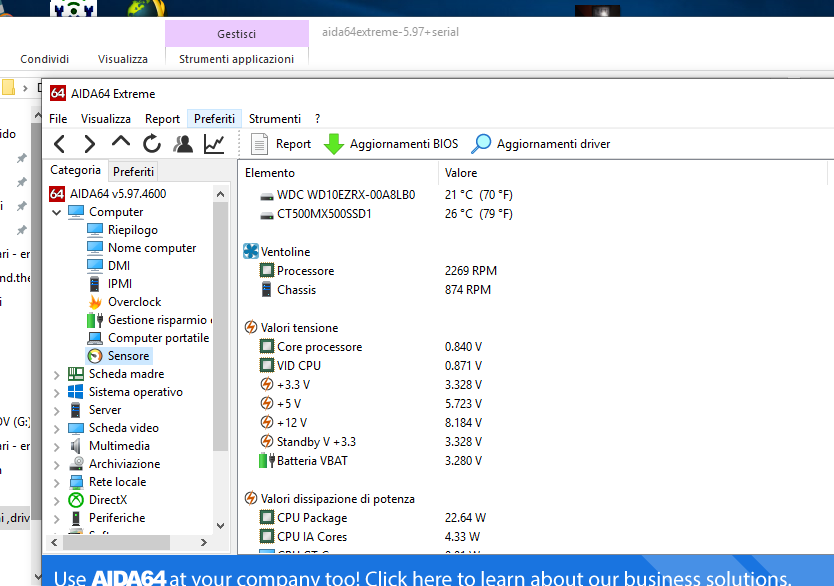Open the Visualizza tab in Explorer ribbon

point(123,59)
